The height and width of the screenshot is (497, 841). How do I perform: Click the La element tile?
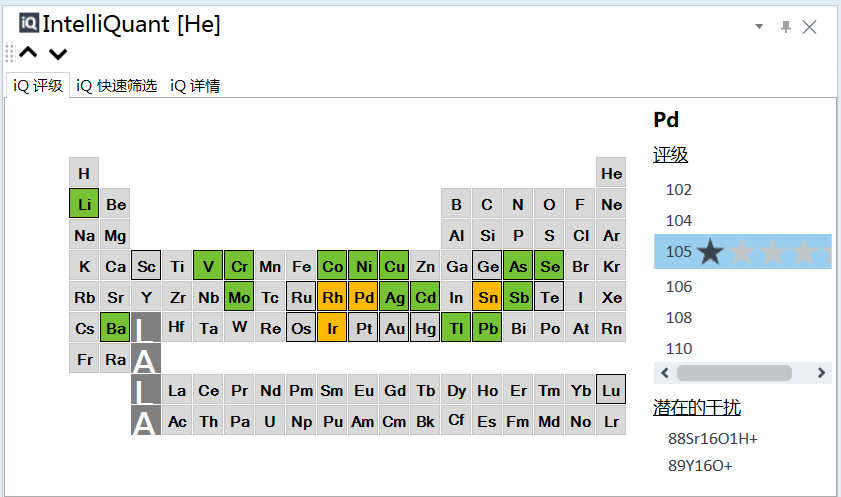(177, 390)
